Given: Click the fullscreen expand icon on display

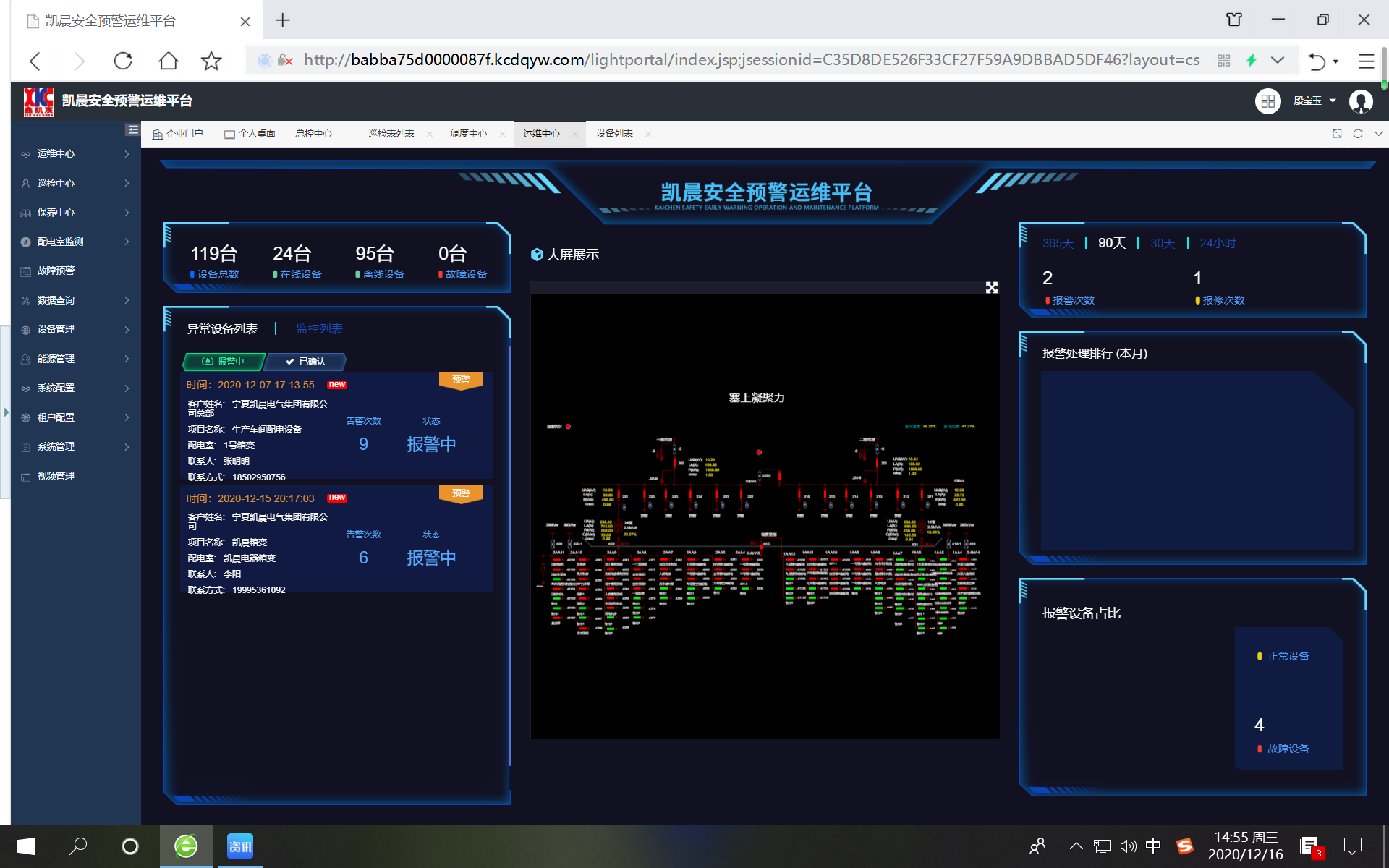Looking at the screenshot, I should [991, 287].
